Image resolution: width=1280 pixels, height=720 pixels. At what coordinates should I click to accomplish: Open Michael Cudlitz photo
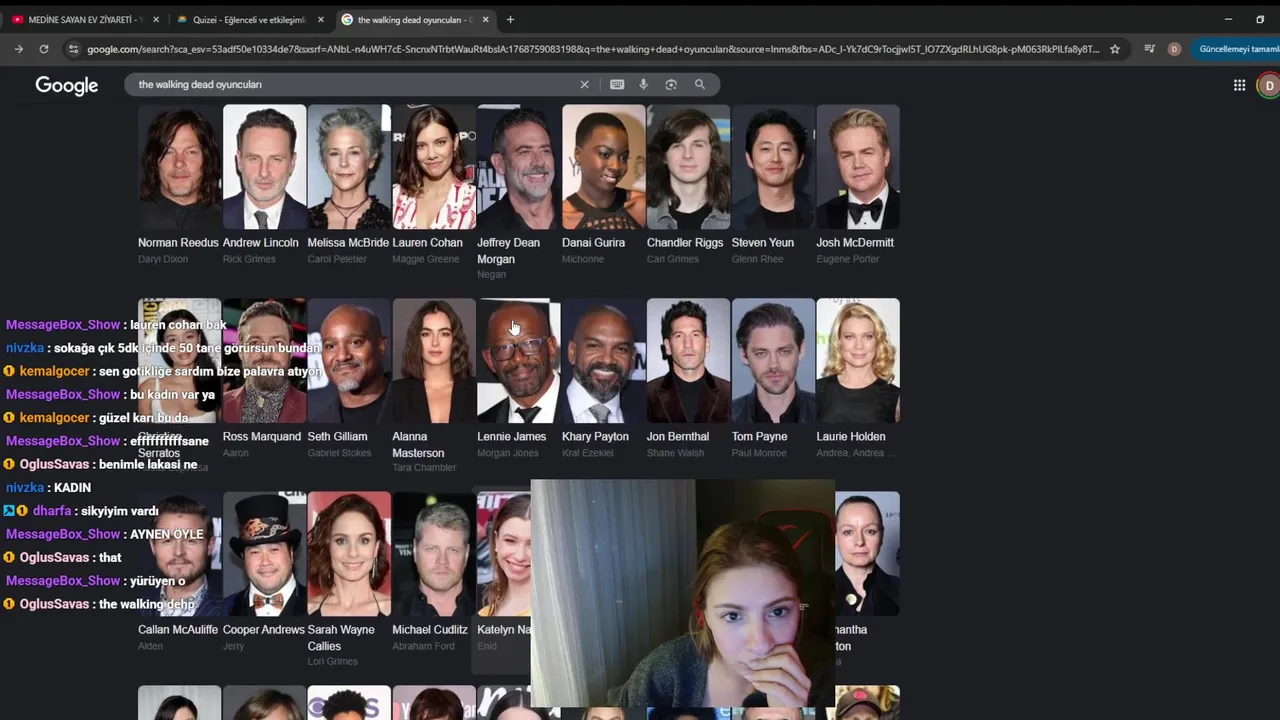[434, 553]
